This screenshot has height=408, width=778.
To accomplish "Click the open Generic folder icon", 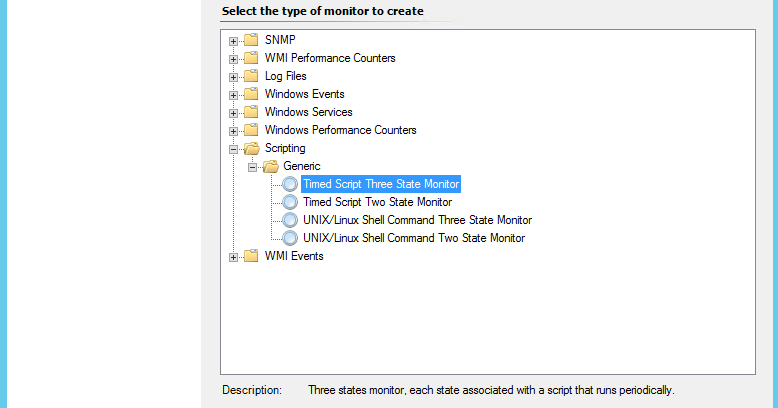I will (x=270, y=166).
